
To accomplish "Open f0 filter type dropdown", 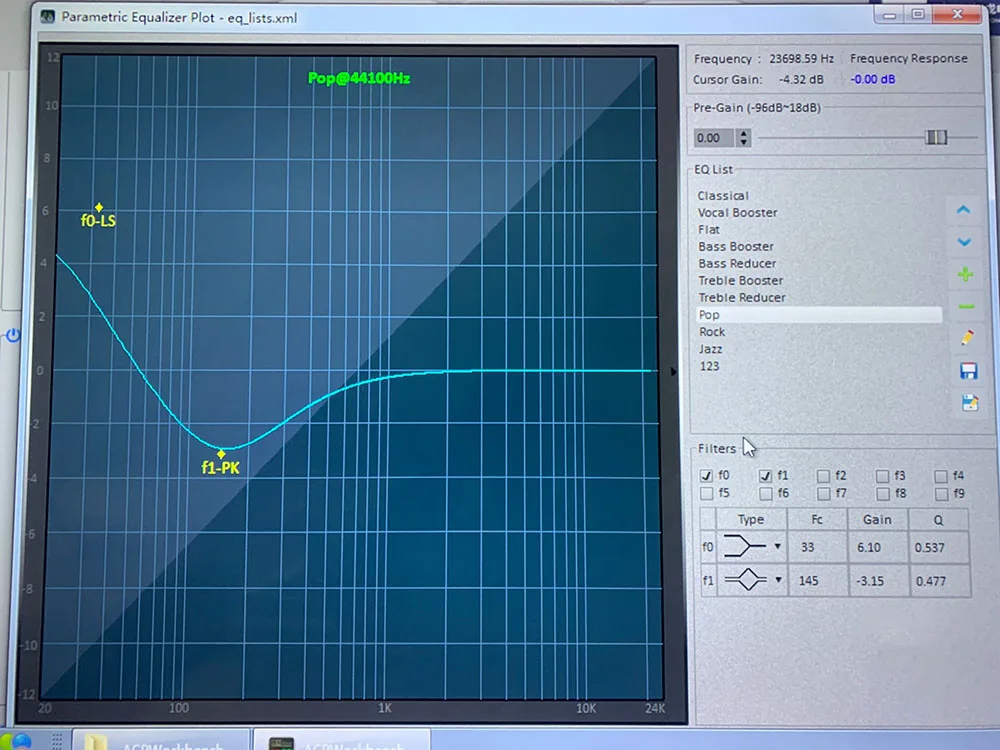I will (x=777, y=547).
